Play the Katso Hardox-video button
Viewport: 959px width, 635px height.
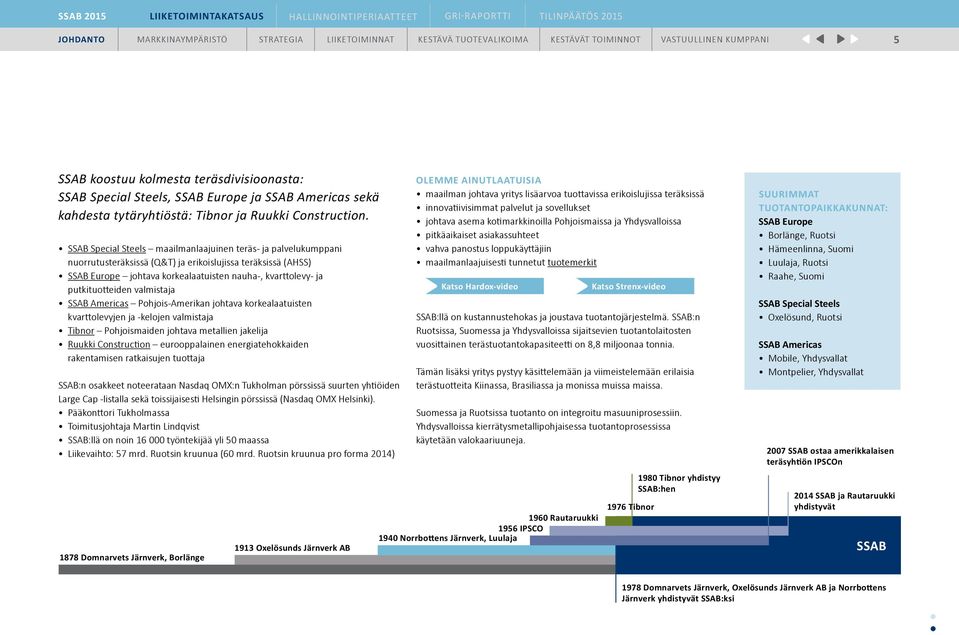pos(485,286)
